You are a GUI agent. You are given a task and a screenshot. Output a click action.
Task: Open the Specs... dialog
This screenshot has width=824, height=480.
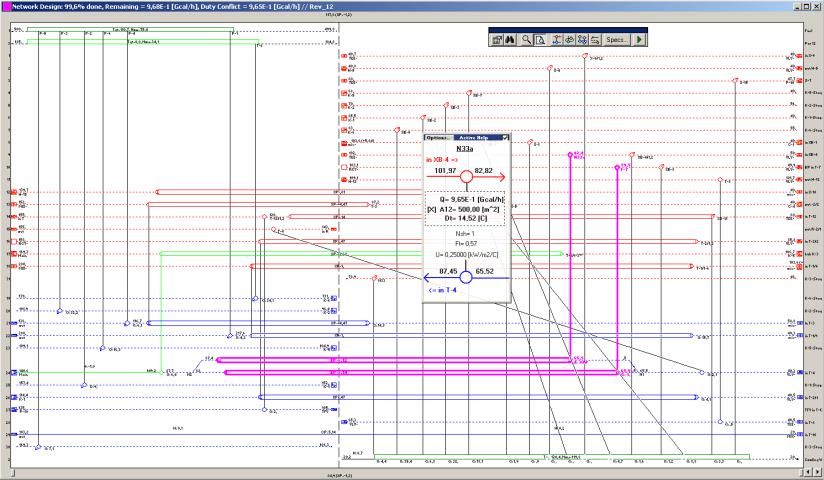pos(616,39)
